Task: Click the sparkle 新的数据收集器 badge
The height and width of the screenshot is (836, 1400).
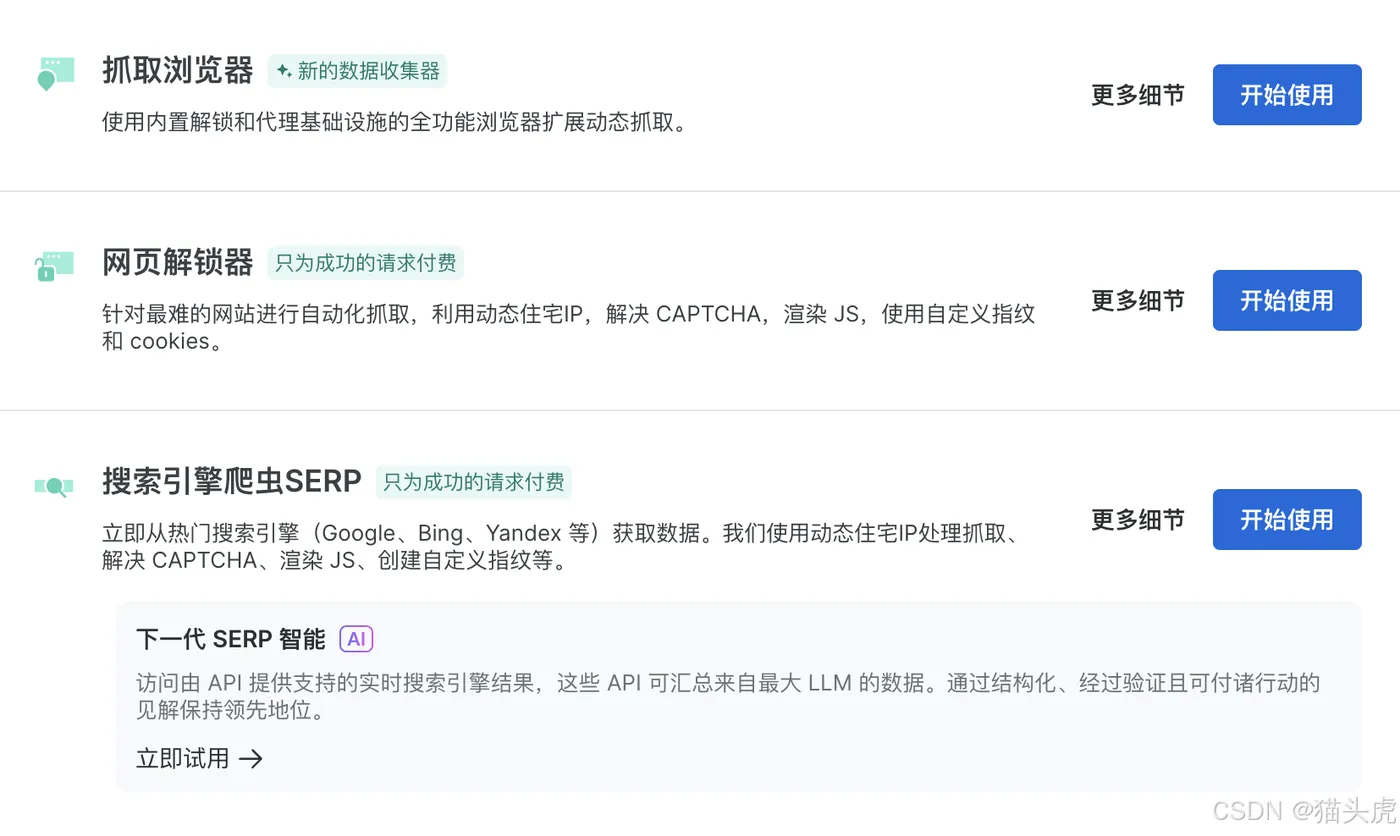Action: pos(357,71)
